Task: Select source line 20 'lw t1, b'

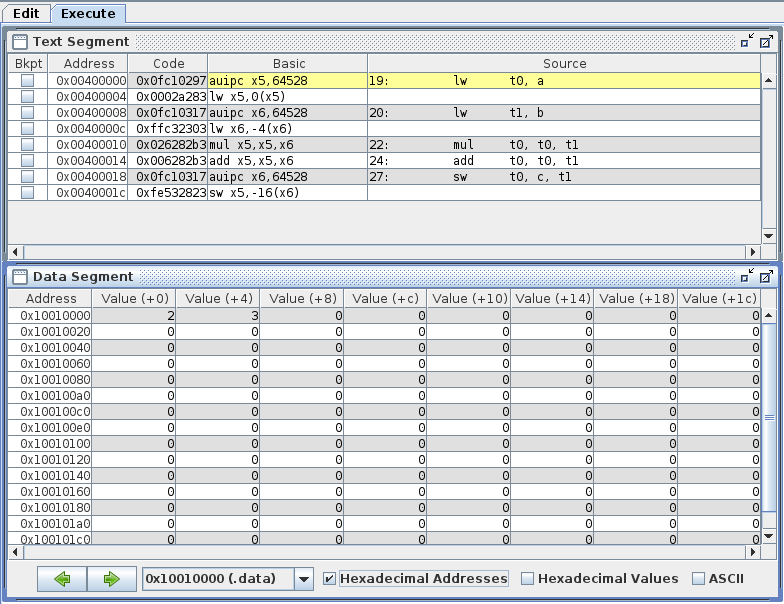Action: [564, 112]
